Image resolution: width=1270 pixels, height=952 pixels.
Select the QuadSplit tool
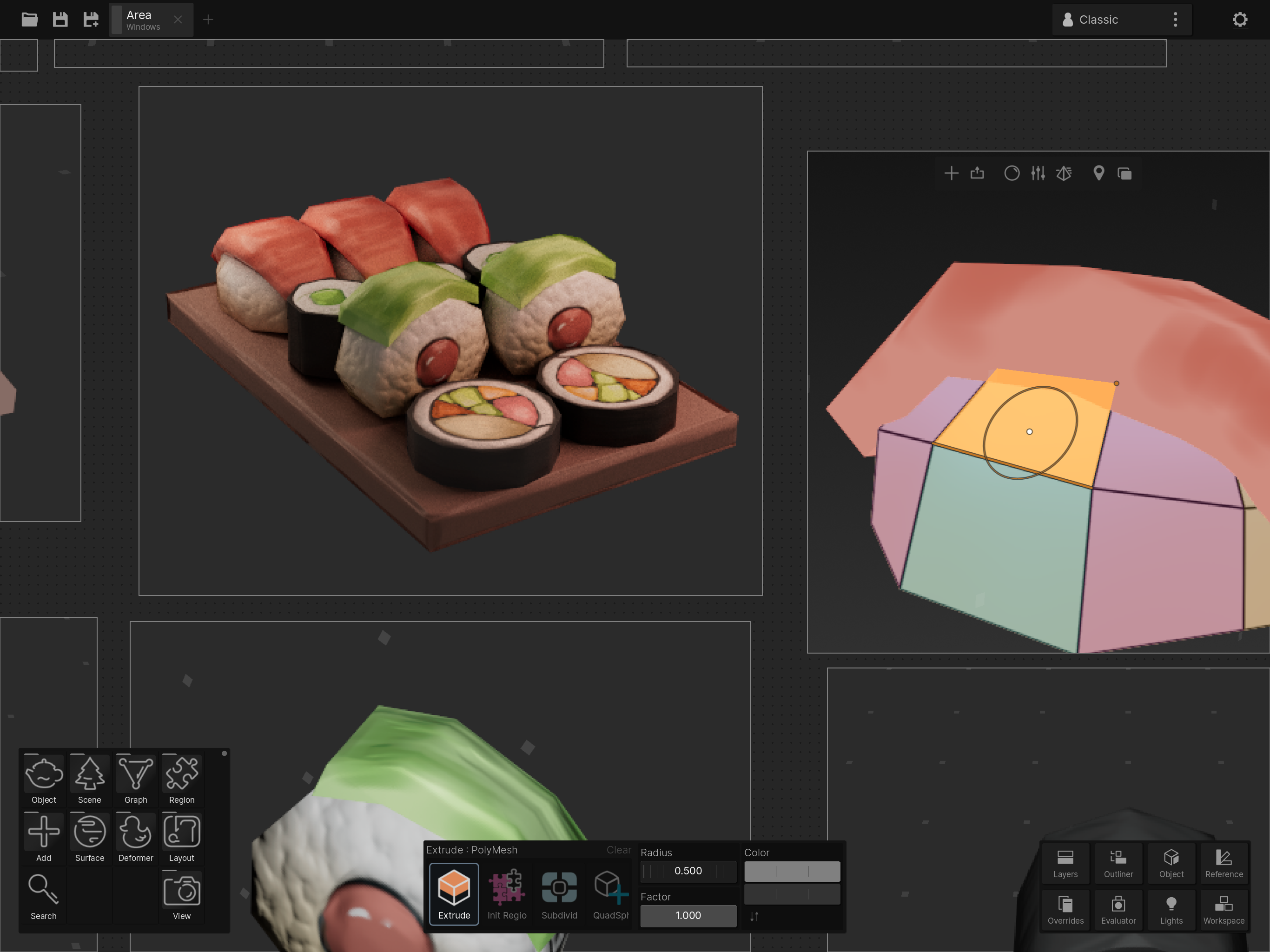tap(611, 893)
